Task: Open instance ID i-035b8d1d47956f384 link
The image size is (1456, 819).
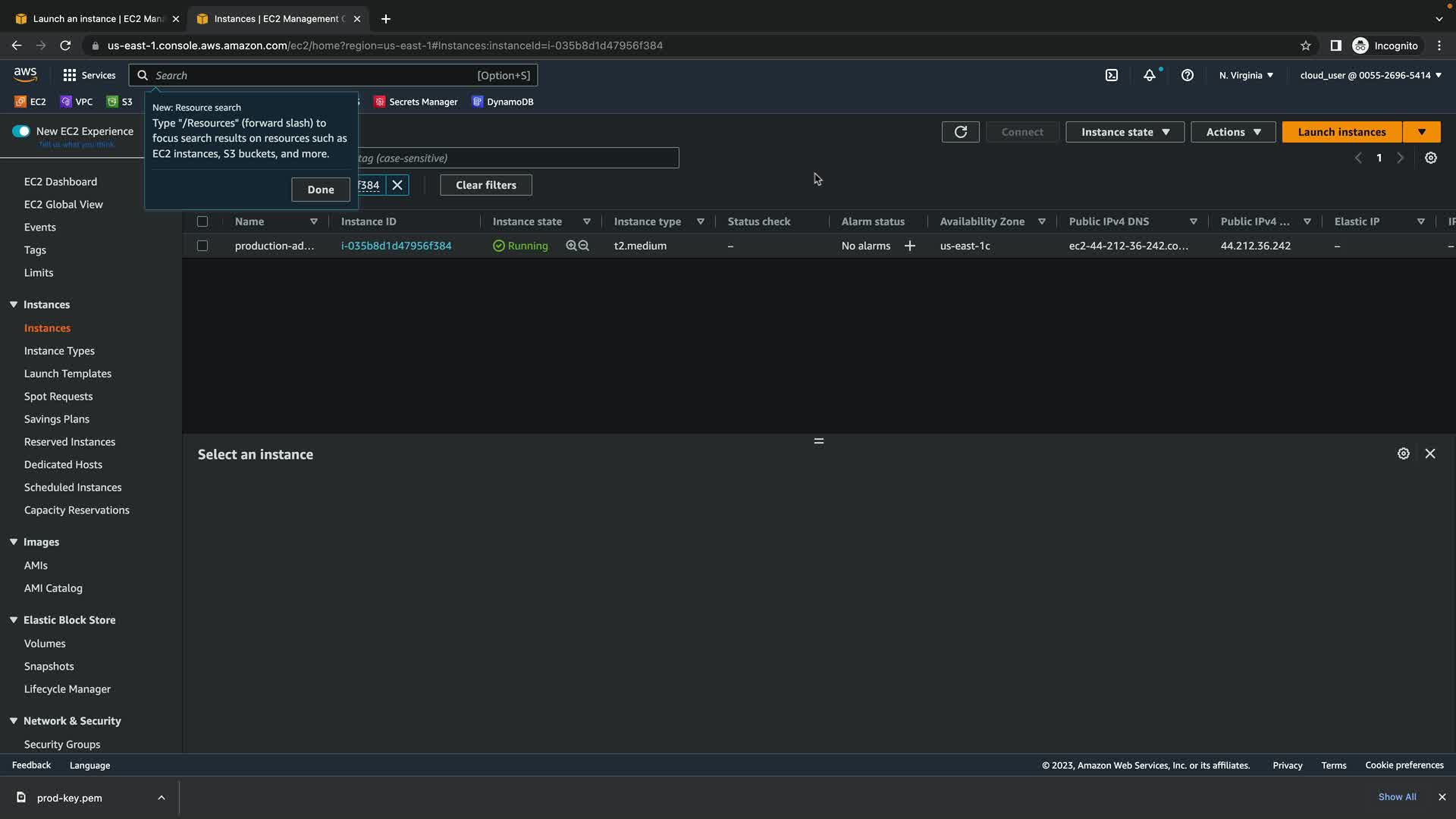Action: (x=396, y=246)
